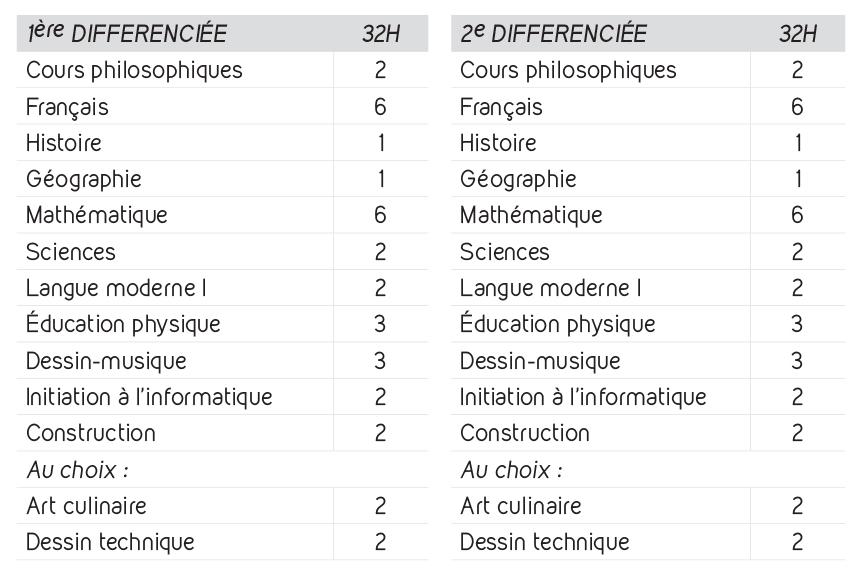Click hours value 6 beside left Mathématique
The height and width of the screenshot is (576, 862).
pos(380,215)
